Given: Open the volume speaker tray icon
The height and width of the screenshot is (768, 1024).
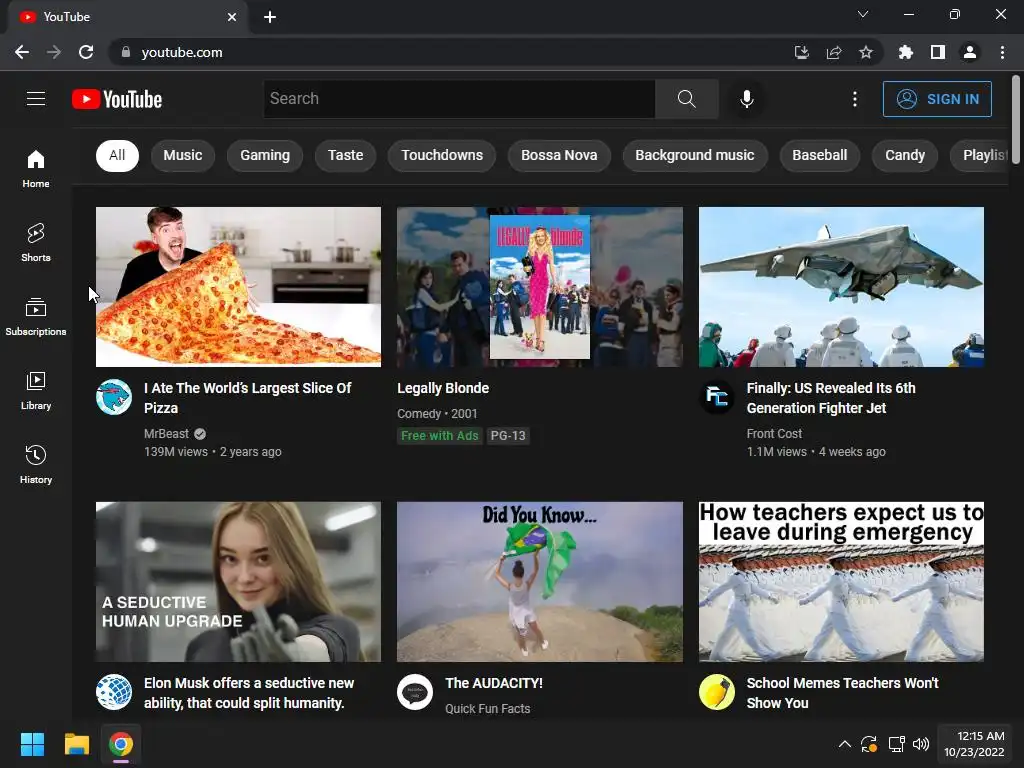Looking at the screenshot, I should pos(921,744).
